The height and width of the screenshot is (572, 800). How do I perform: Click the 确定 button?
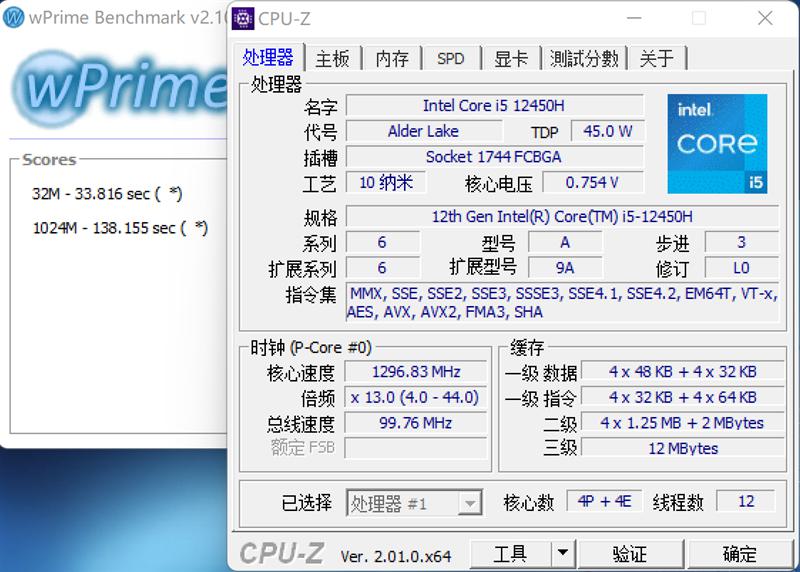pos(739,553)
